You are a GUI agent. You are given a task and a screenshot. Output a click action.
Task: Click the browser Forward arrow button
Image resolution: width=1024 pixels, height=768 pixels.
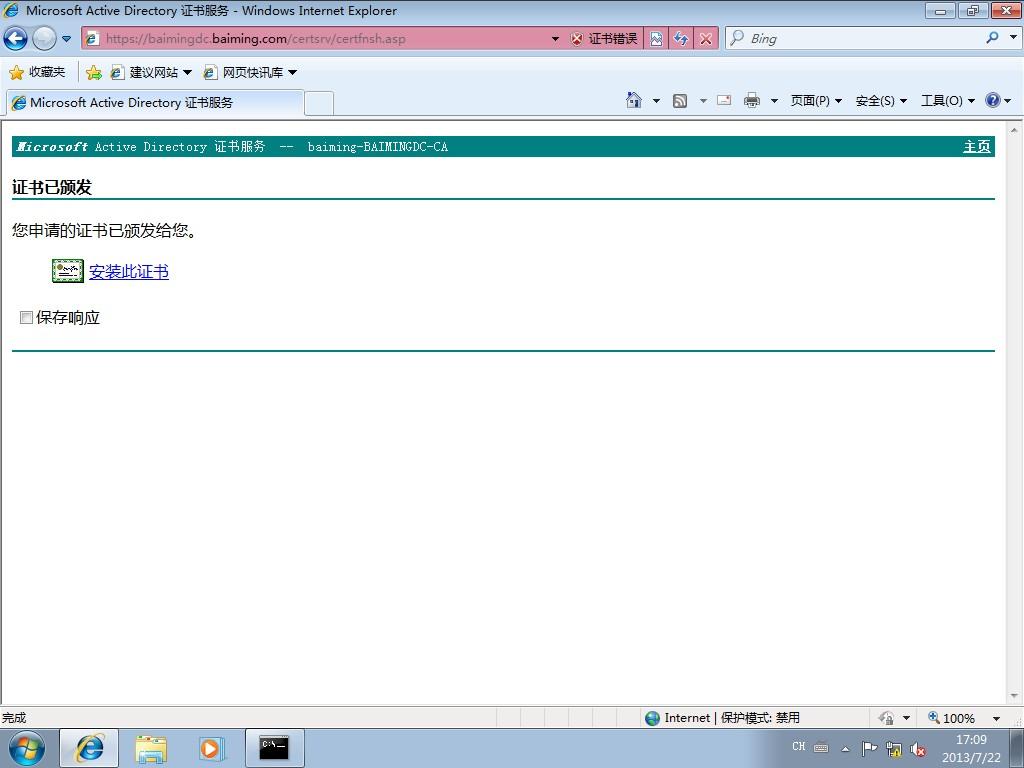coord(44,39)
